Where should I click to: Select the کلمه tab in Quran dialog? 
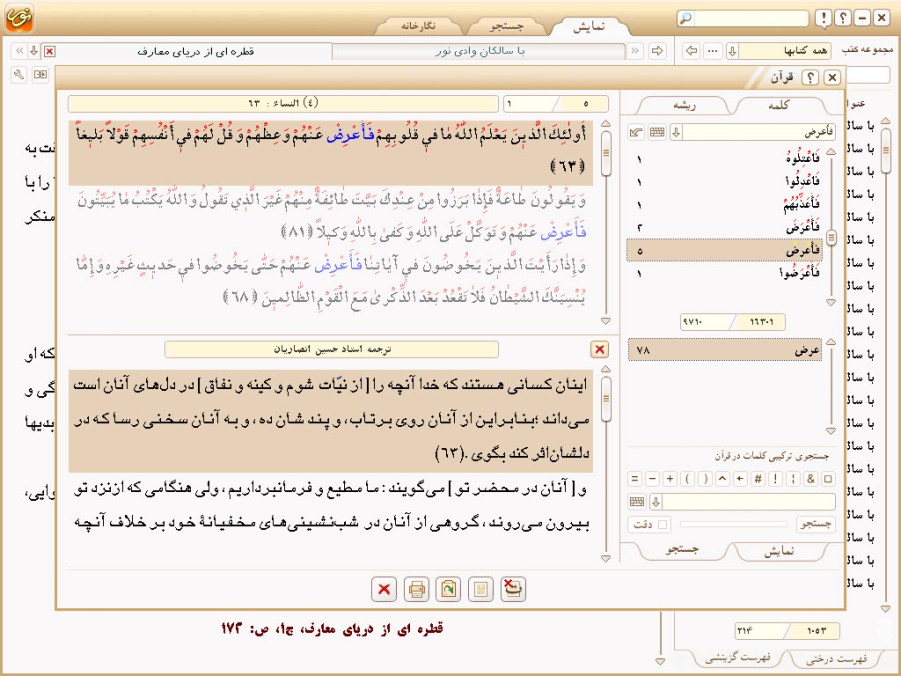pyautogui.click(x=778, y=105)
